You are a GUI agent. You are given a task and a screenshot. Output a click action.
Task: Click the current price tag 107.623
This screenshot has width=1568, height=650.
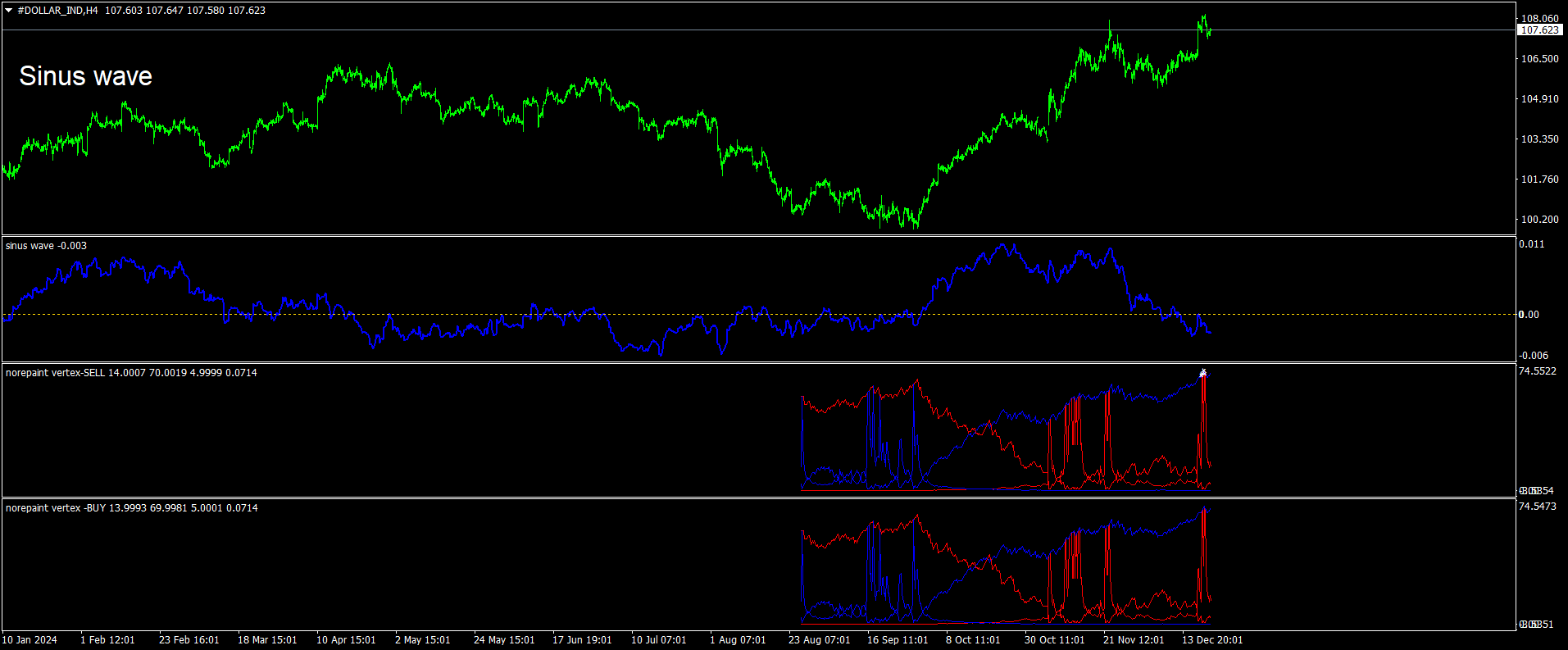click(1540, 30)
